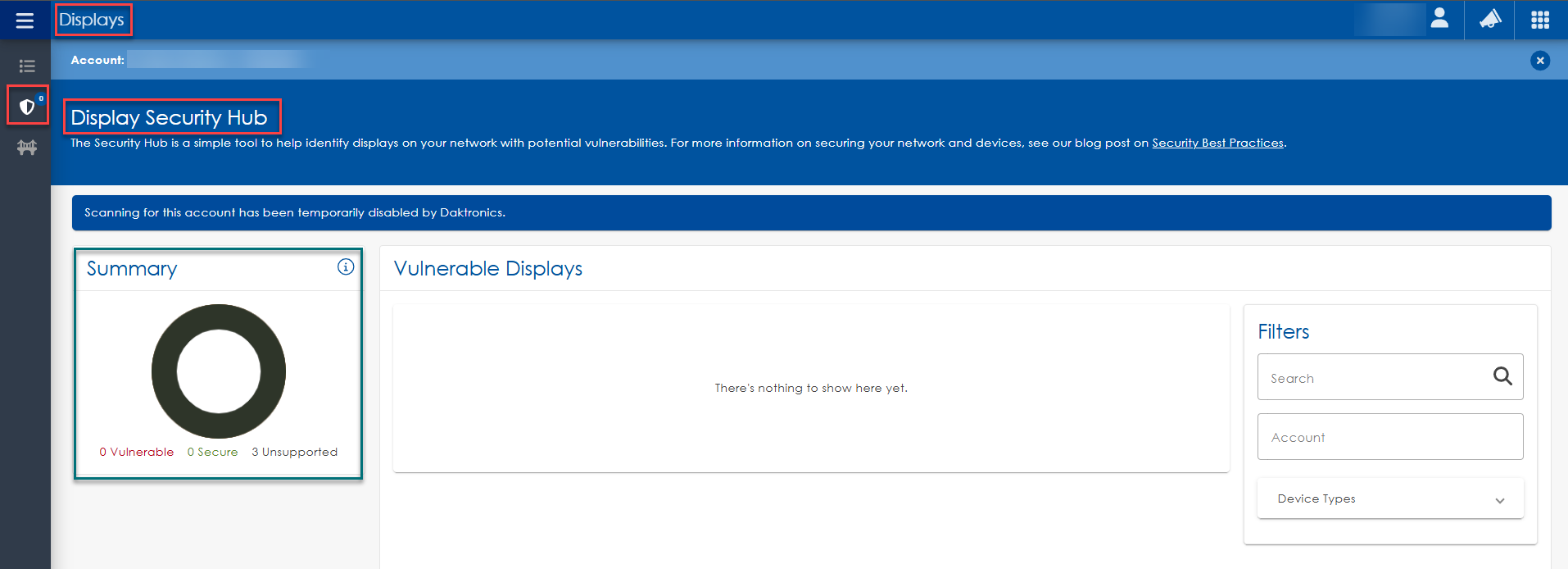Click the 0 Vulnerable legend label
Viewport: 1568px width, 569px height.
[137, 452]
